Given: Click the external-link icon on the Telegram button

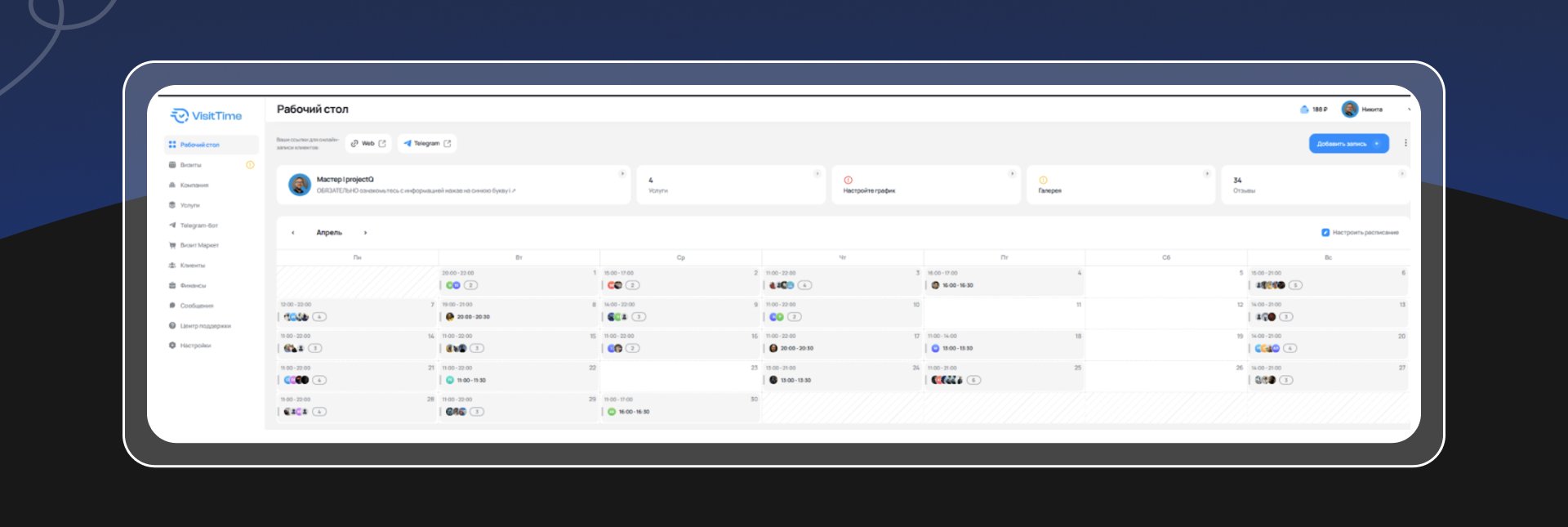Looking at the screenshot, I should point(448,143).
